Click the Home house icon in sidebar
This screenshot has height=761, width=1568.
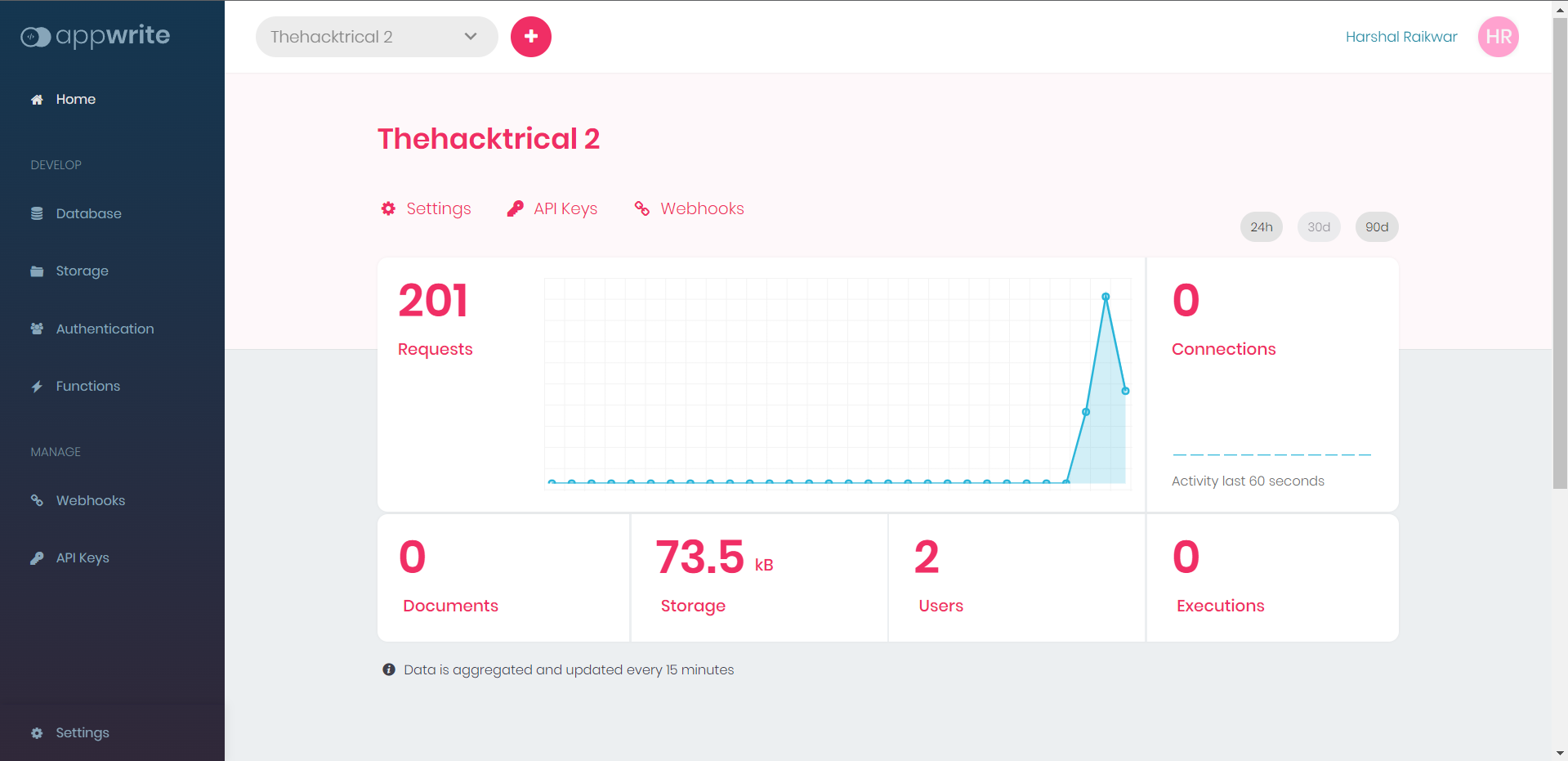pyautogui.click(x=37, y=100)
